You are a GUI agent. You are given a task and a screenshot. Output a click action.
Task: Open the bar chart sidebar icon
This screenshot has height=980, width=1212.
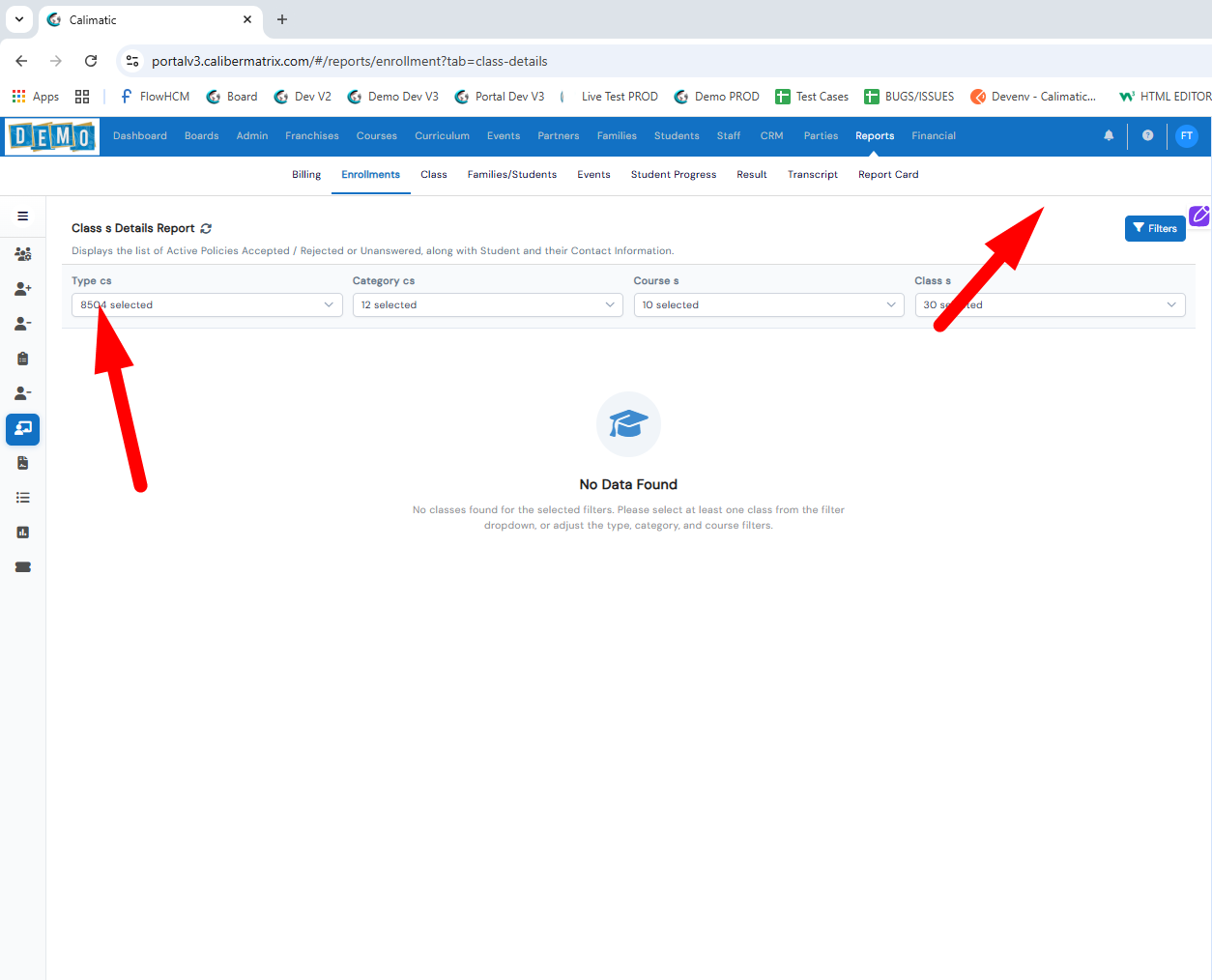[x=22, y=533]
